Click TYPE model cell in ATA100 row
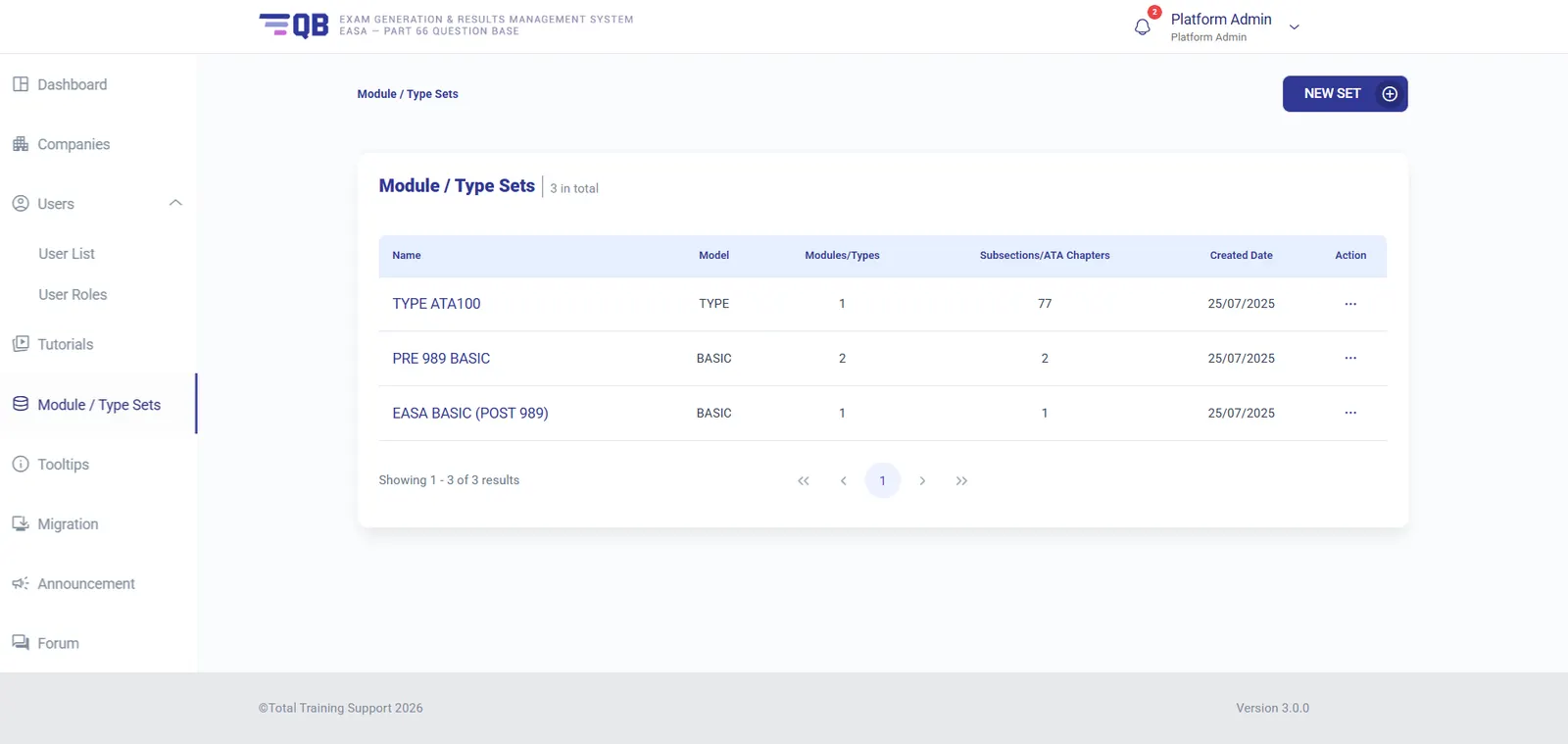Image resolution: width=1568 pixels, height=744 pixels. click(x=713, y=304)
